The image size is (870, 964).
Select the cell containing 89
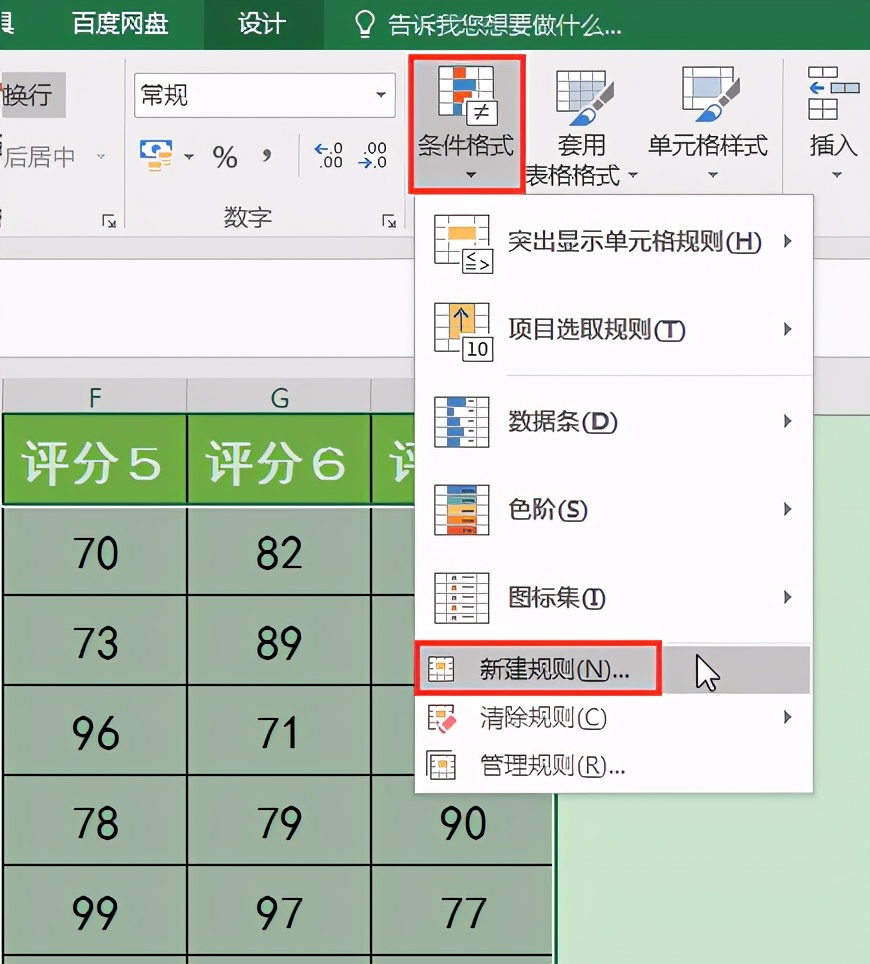279,641
